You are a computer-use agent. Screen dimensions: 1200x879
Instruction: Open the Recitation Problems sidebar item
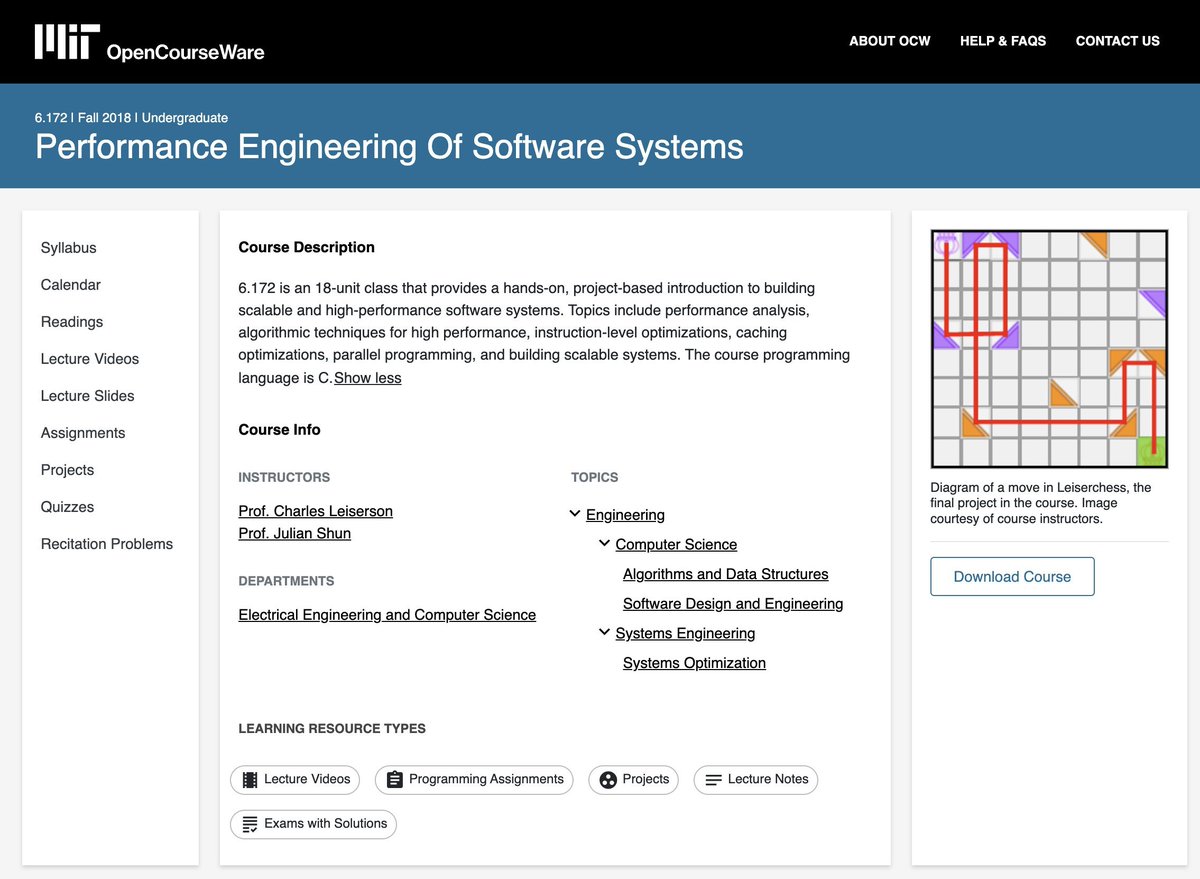tap(107, 544)
